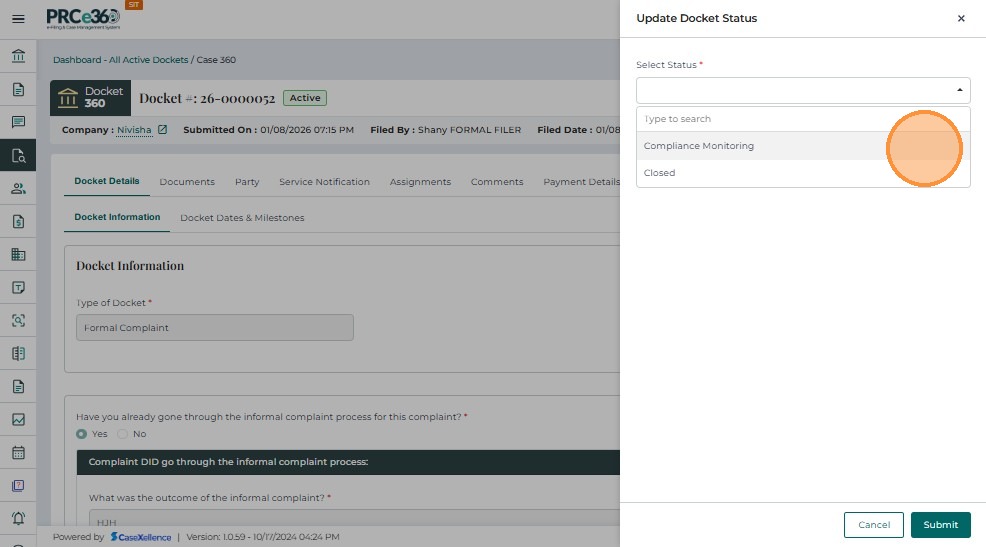The width and height of the screenshot is (986, 547).
Task: Open Docket Dates & Milestones tab
Action: (242, 218)
